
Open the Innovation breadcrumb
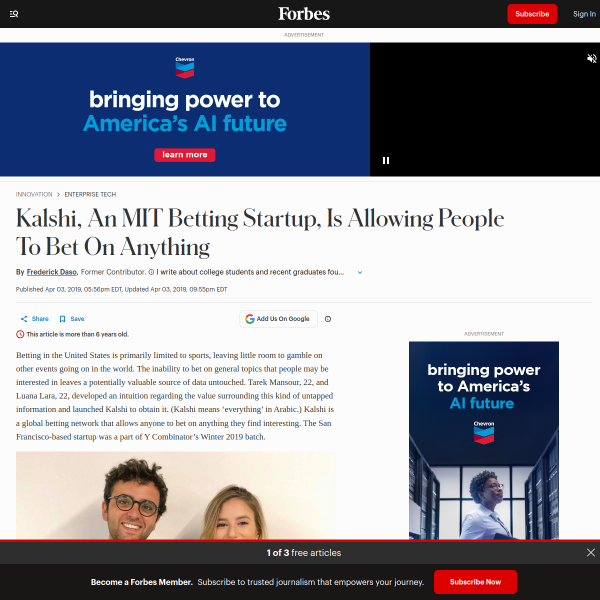click(34, 194)
